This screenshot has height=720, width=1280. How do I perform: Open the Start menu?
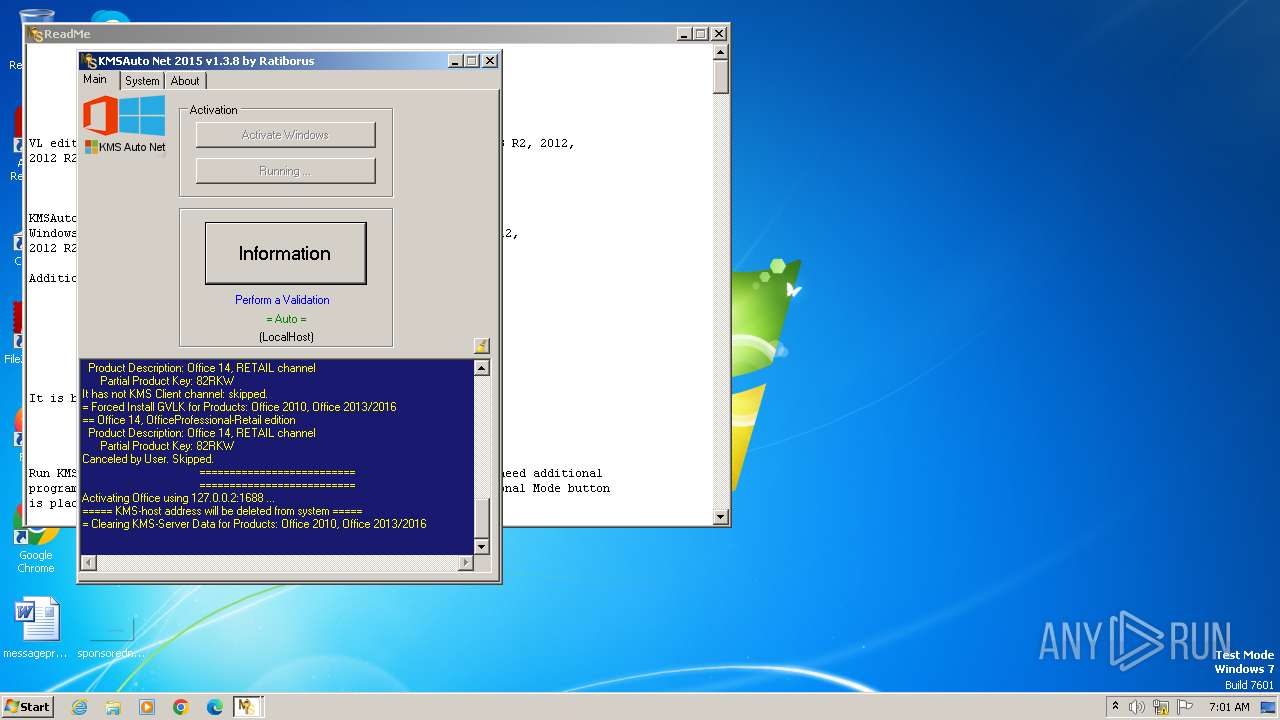[27, 706]
